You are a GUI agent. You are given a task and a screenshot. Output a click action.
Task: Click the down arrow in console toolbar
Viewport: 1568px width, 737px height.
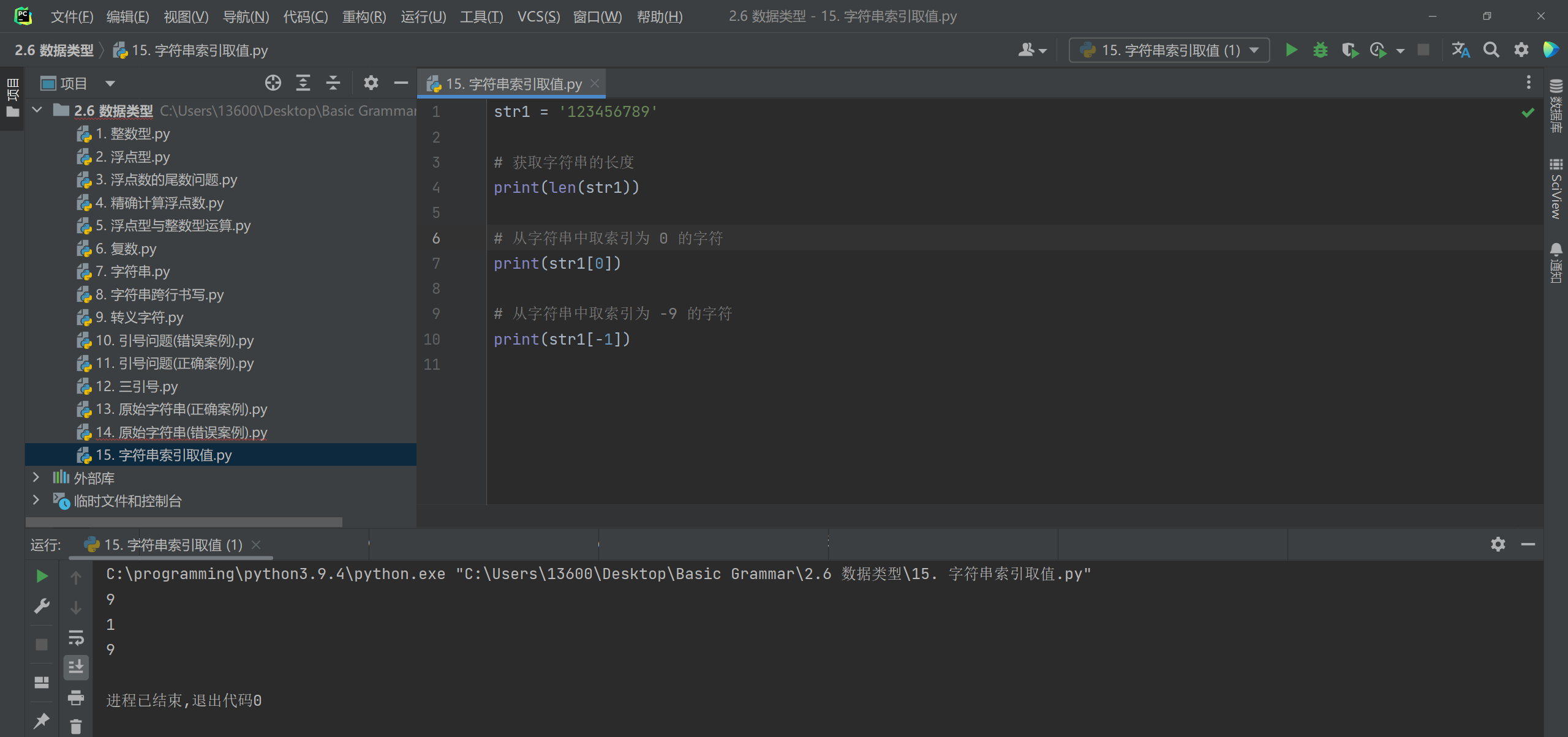(x=76, y=607)
